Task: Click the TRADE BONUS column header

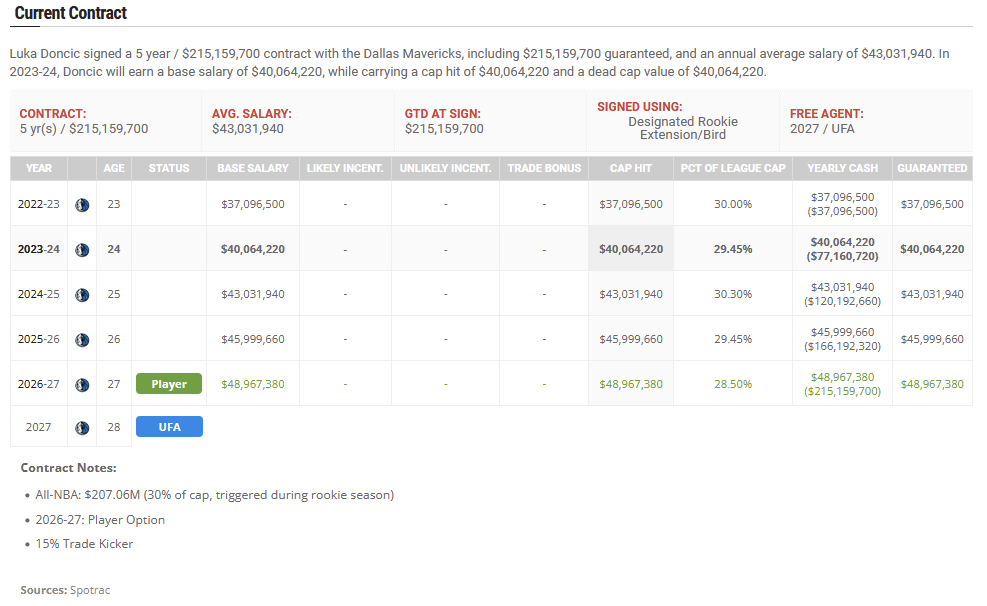Action: (x=544, y=168)
